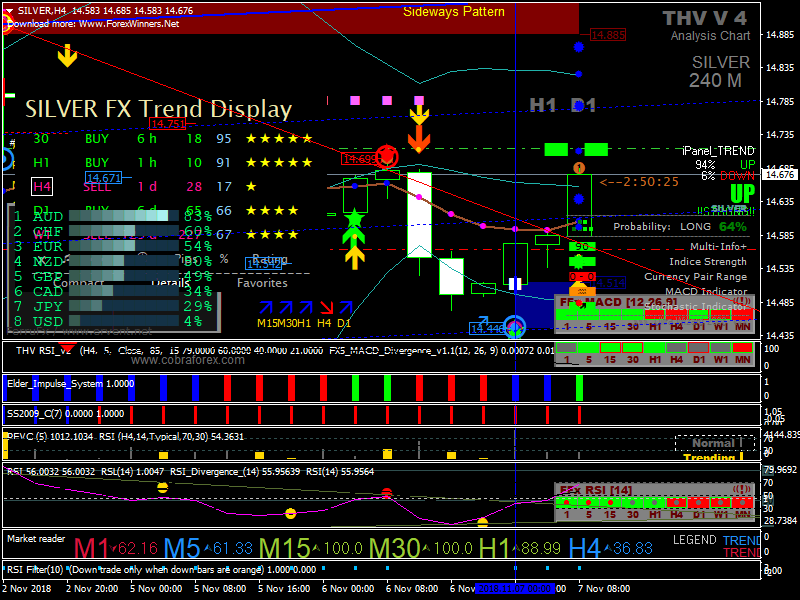
Task: Click the 7 Nov 08:00 time axis label
Action: (604, 588)
